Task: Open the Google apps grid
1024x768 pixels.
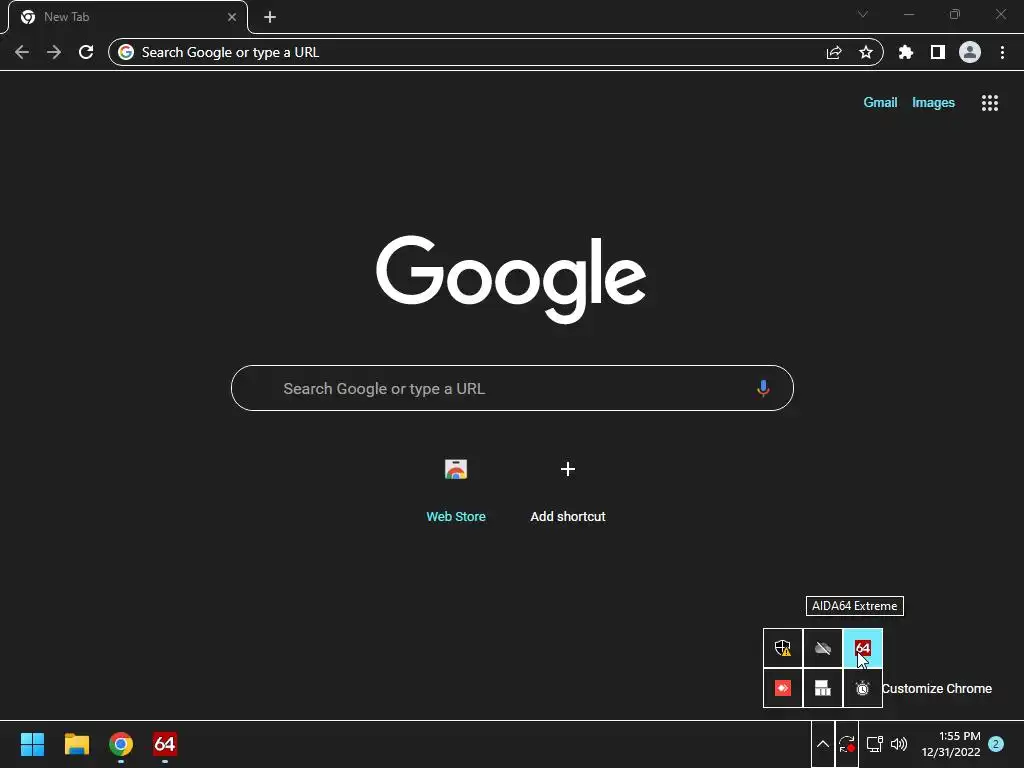Action: (990, 103)
